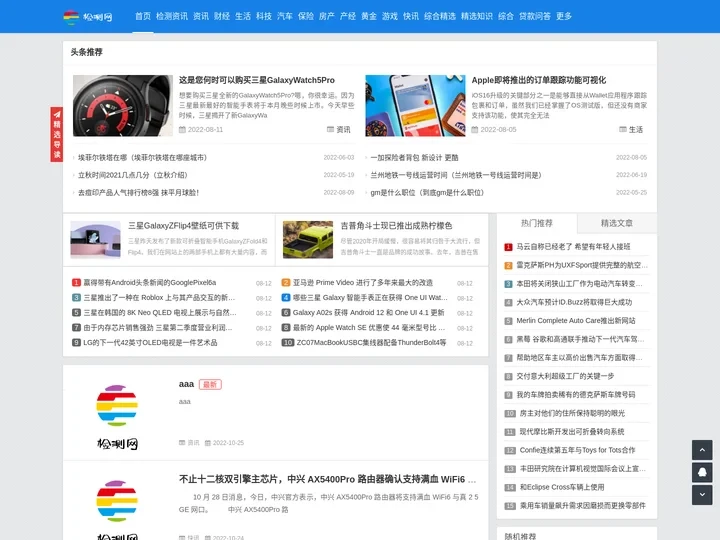Open sidebar item 马云自称已经老了
This screenshot has width=720, height=540.
point(573,247)
